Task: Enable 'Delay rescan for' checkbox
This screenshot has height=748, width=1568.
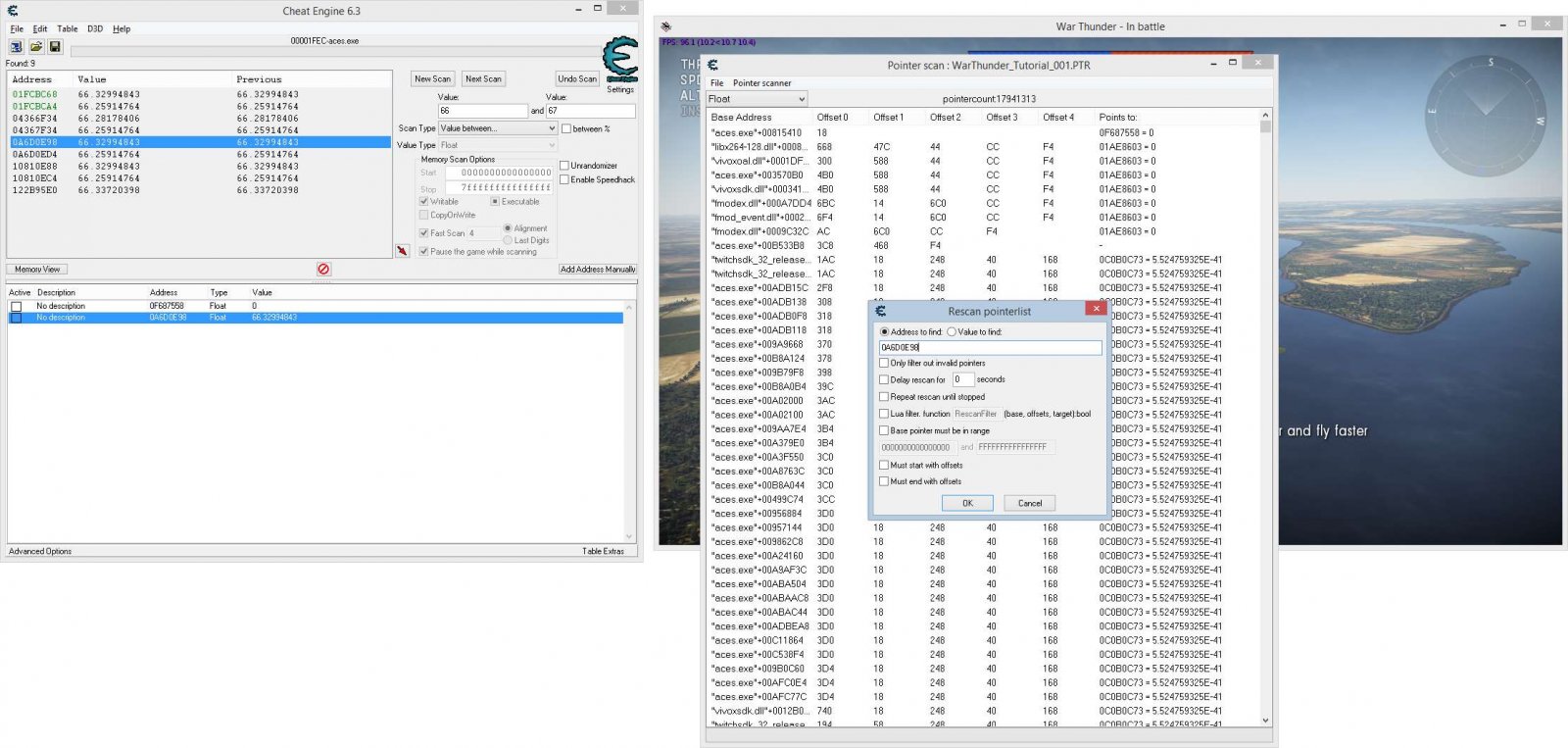Action: pyautogui.click(x=884, y=379)
